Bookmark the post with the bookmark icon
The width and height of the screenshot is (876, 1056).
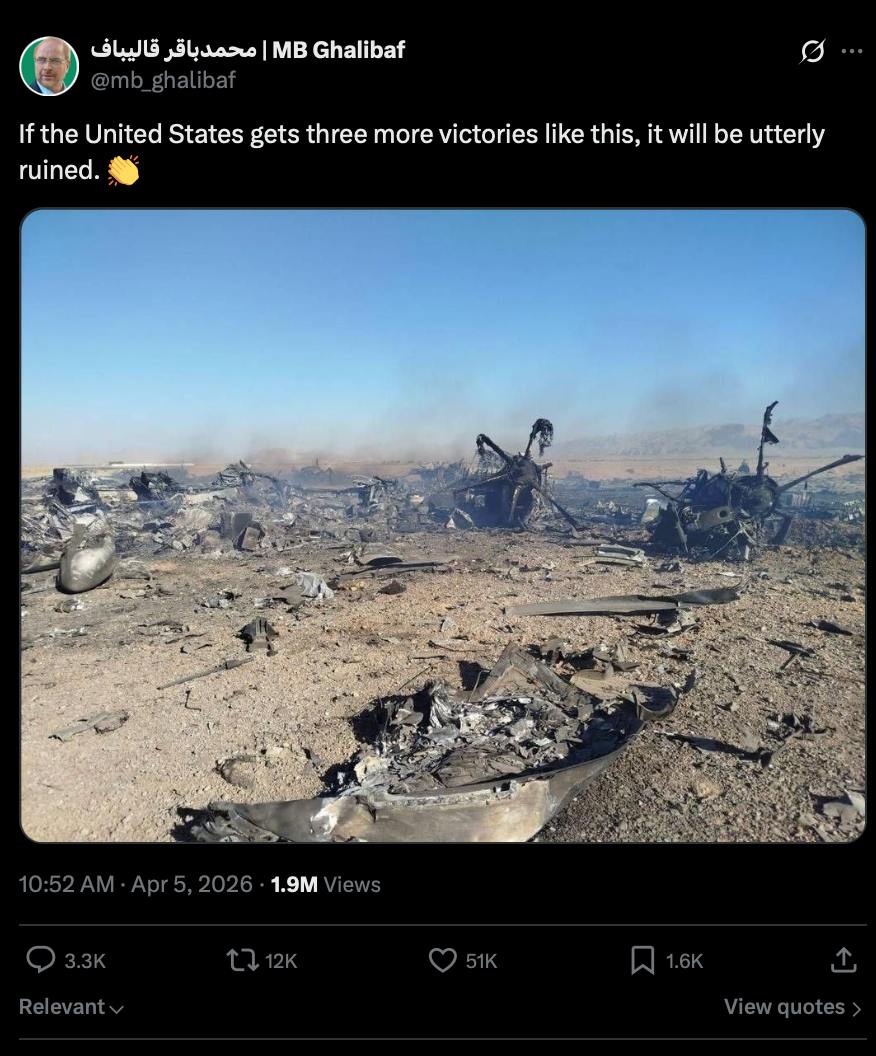point(642,960)
